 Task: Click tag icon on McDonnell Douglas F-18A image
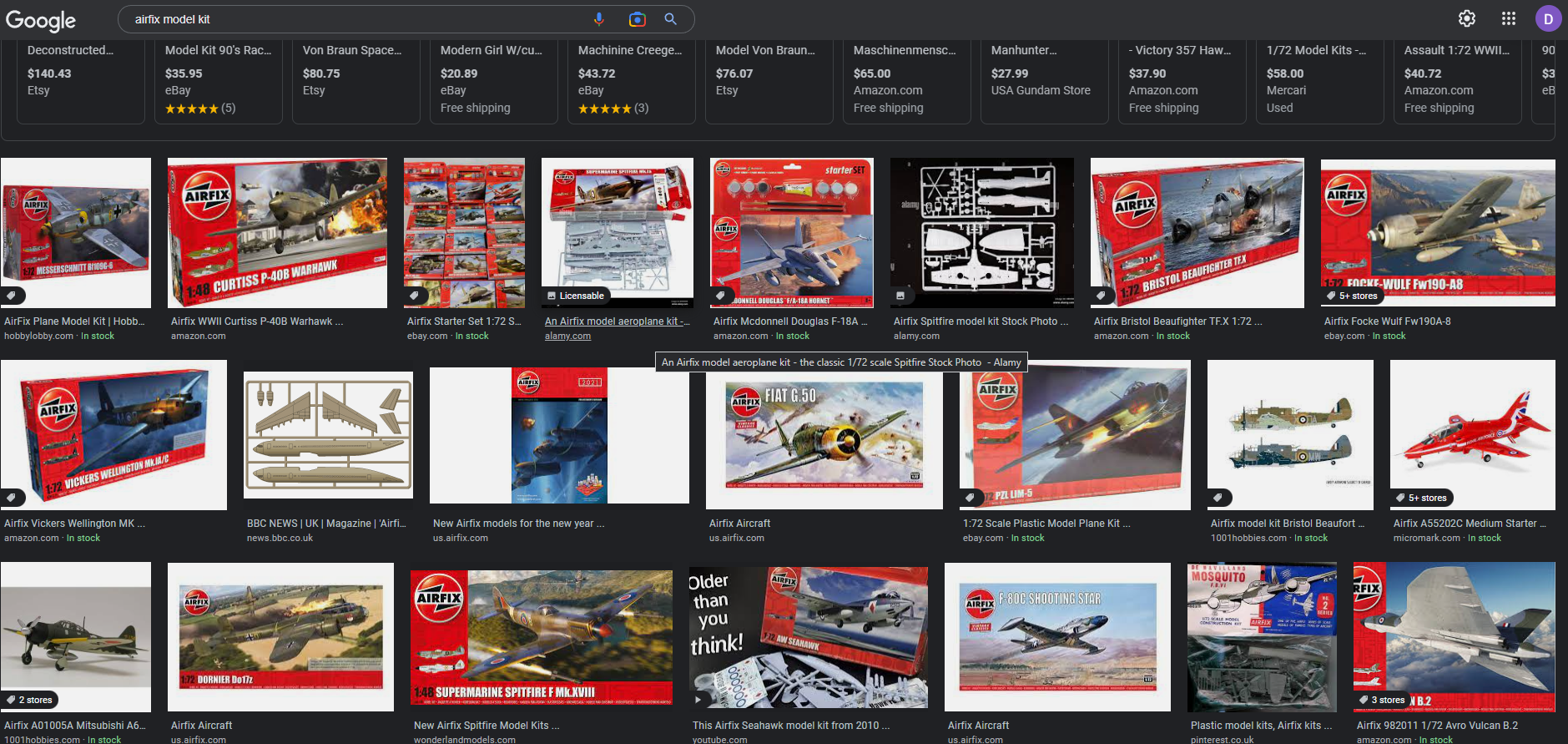[722, 296]
